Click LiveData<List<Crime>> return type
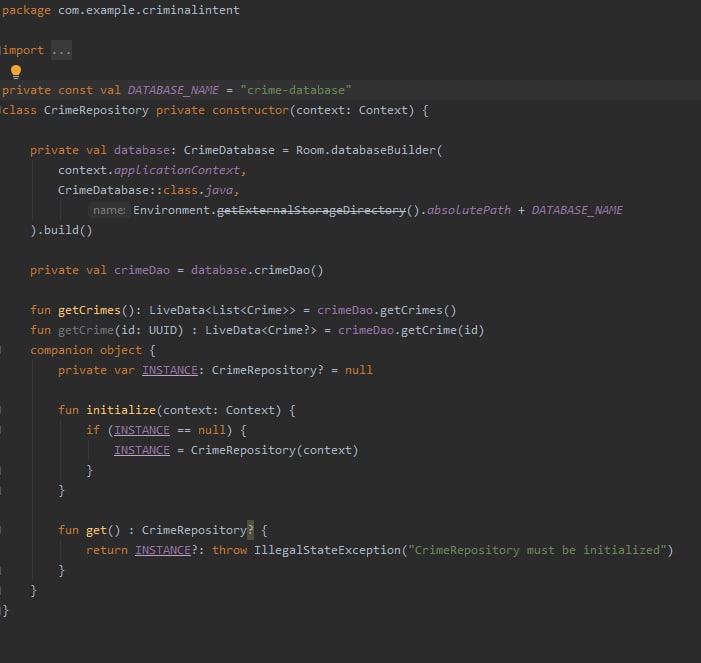701x663 pixels. click(222, 310)
